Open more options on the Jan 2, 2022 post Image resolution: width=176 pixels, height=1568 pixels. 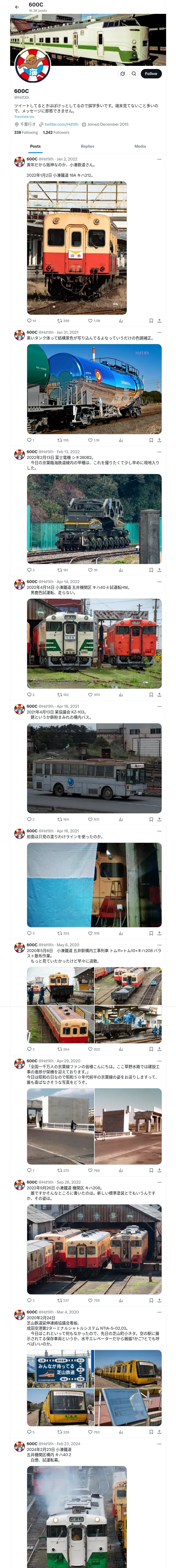pyautogui.click(x=159, y=159)
